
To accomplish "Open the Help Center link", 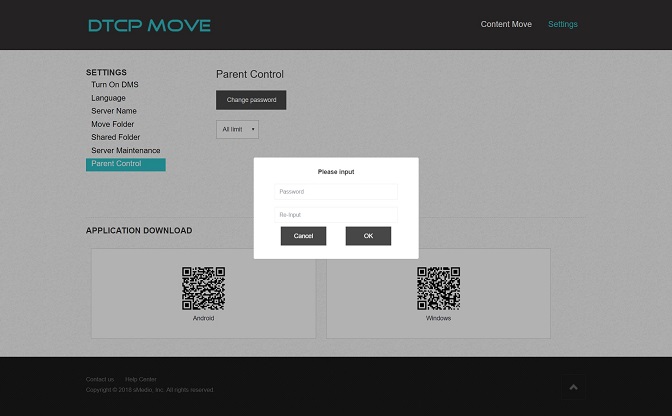I will [x=140, y=380].
